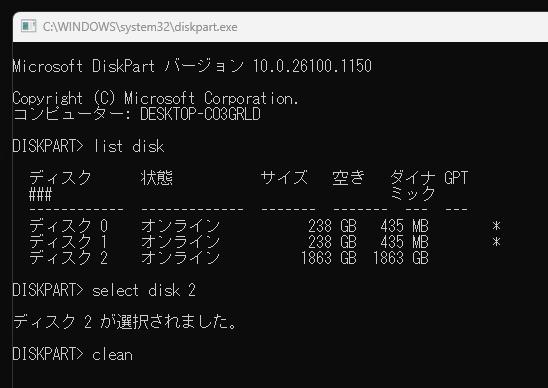The height and width of the screenshot is (388, 548).
Task: Click the diskpart window icon in title bar
Action: [28, 27]
